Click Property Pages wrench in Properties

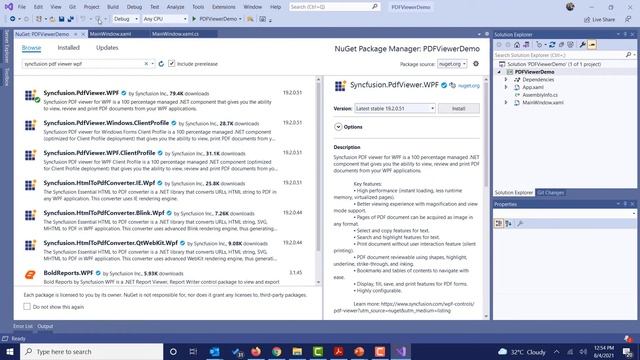point(520,224)
